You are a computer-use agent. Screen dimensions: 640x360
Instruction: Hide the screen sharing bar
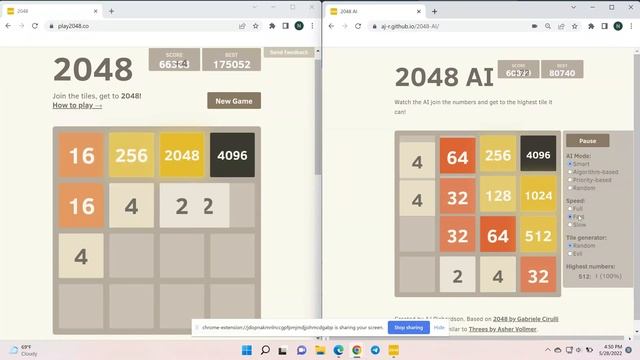[x=439, y=327]
